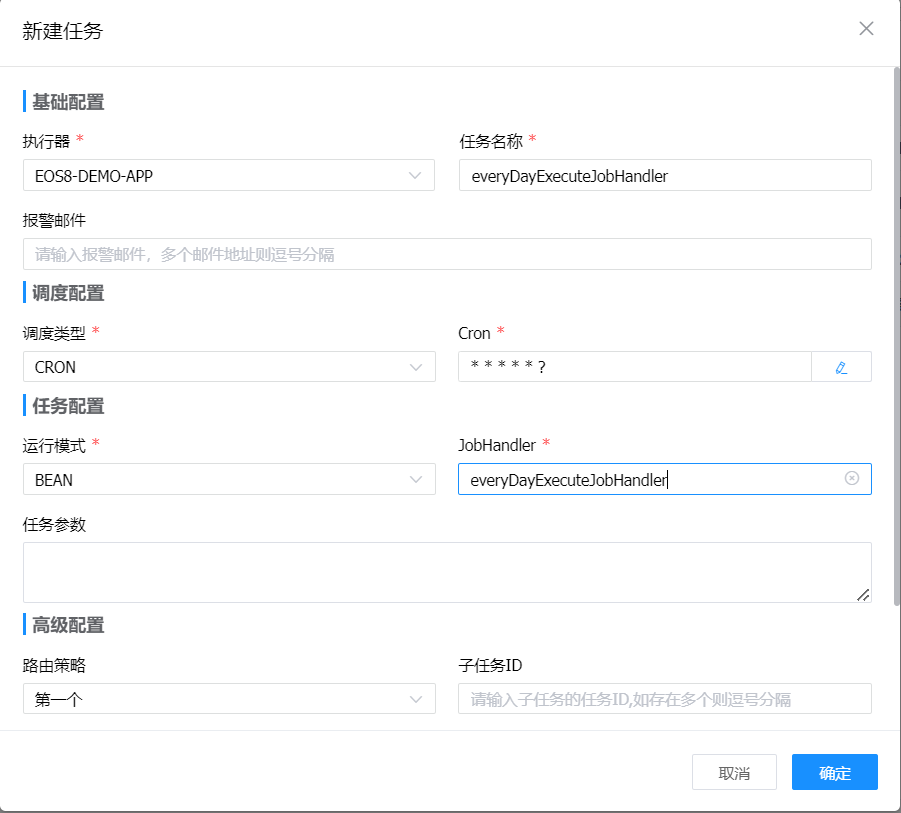Clear the JobHandler field with the clear icon

[852, 479]
